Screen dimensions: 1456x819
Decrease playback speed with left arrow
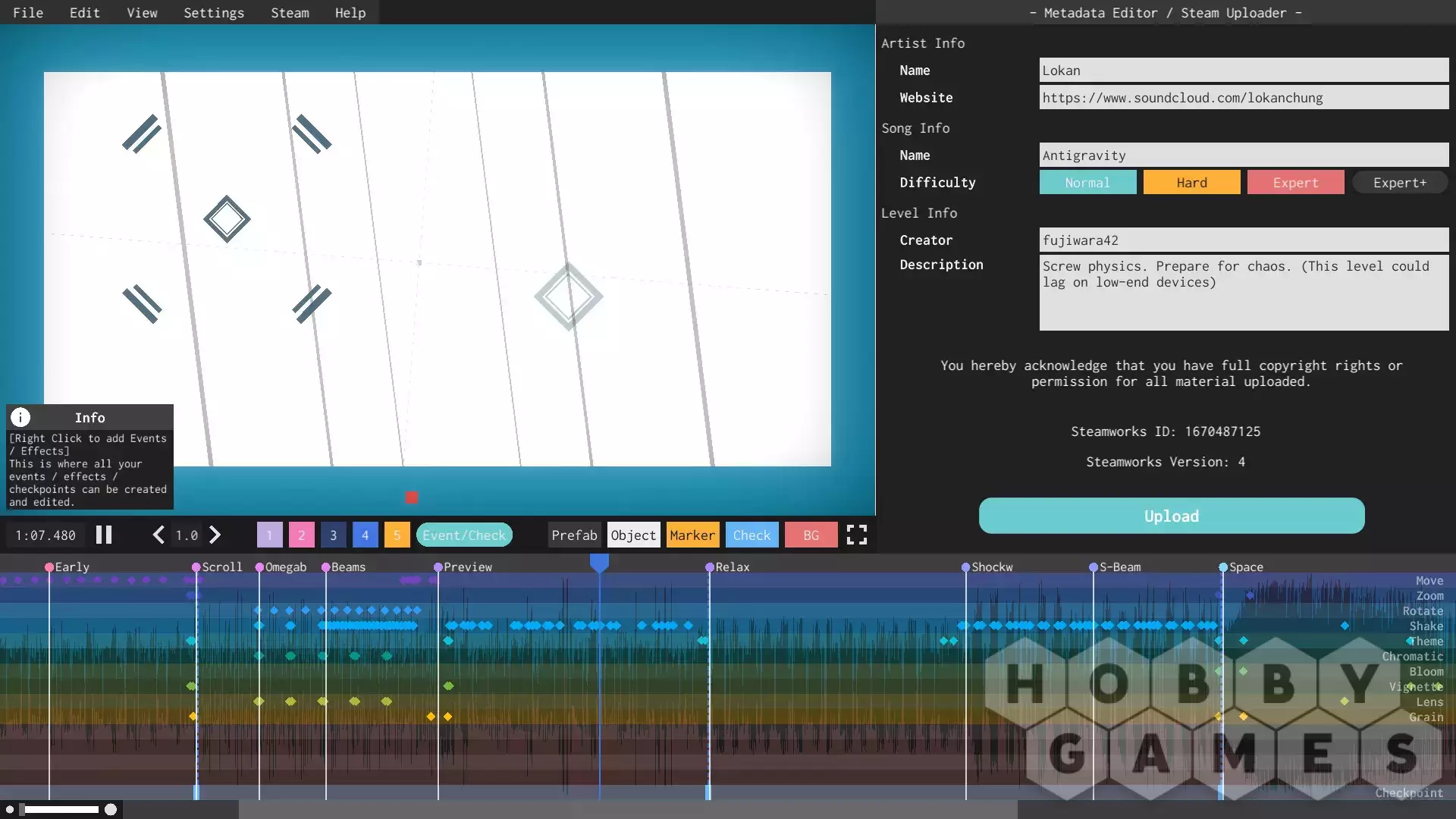158,535
